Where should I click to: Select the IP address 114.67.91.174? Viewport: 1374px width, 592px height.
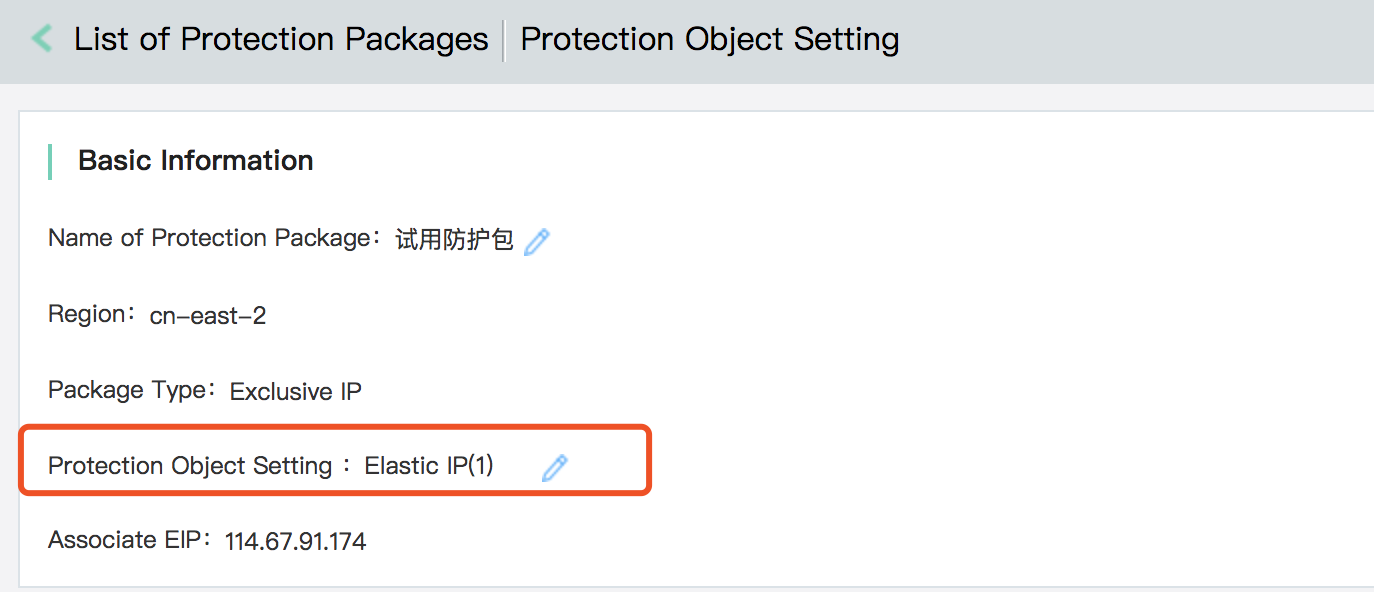(296, 542)
